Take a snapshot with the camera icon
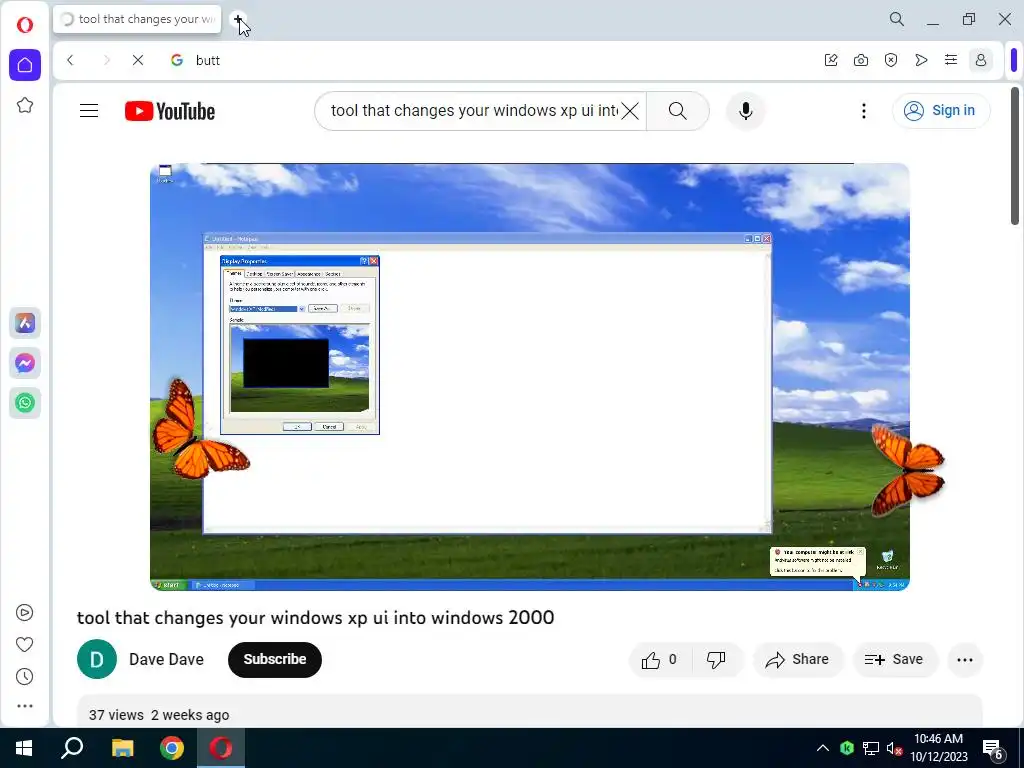This screenshot has height=768, width=1024. (861, 60)
